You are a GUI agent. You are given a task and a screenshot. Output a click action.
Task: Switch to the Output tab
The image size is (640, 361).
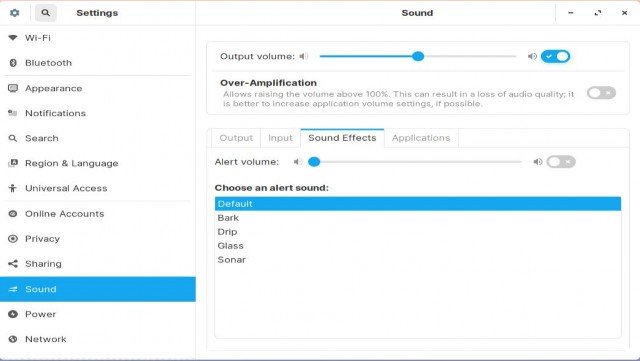point(236,138)
